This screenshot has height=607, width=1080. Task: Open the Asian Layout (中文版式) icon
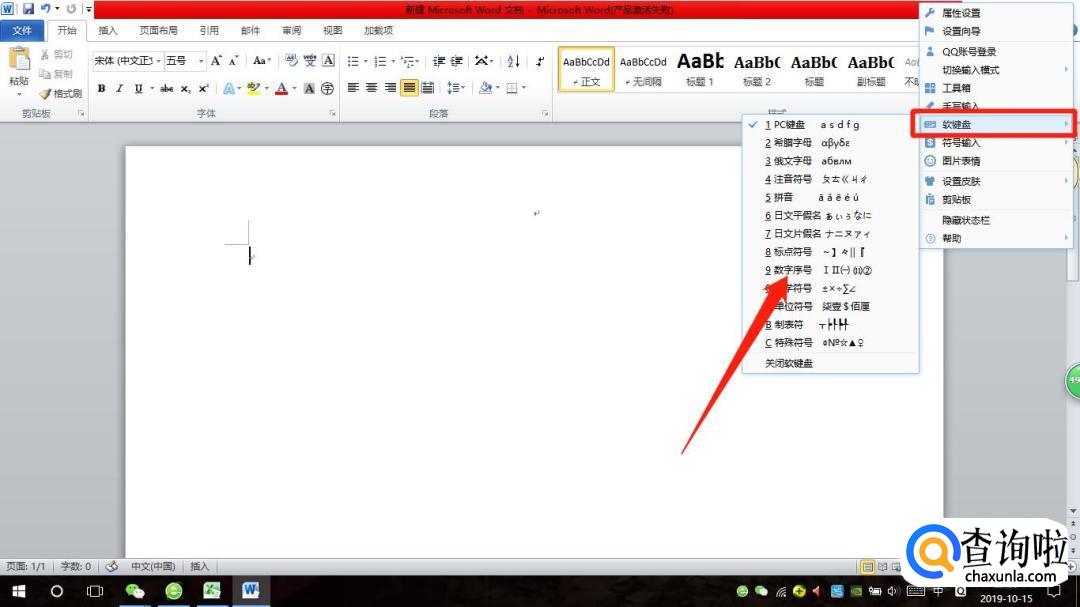(x=481, y=61)
